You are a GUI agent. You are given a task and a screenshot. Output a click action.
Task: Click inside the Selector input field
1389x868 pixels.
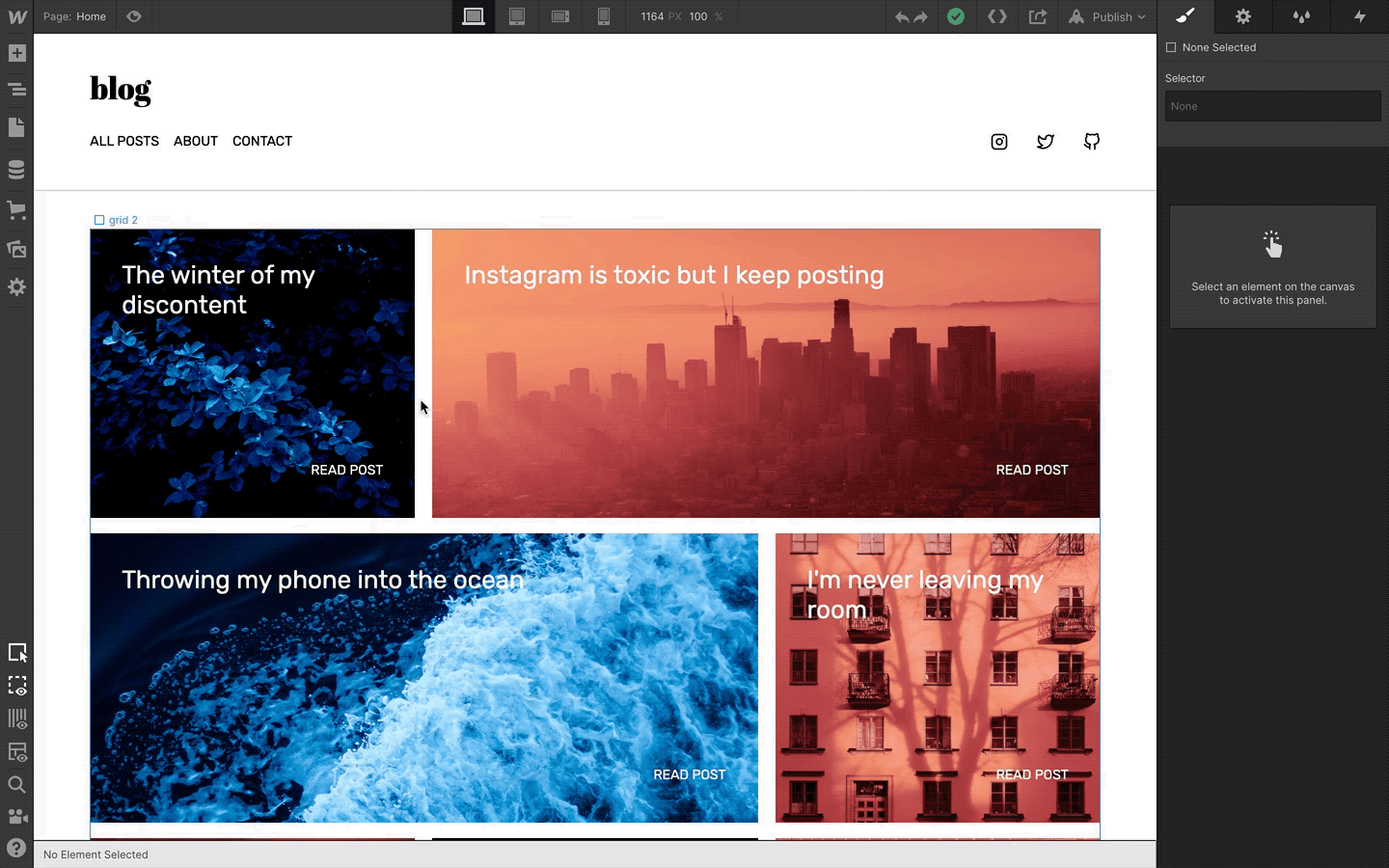click(1272, 106)
